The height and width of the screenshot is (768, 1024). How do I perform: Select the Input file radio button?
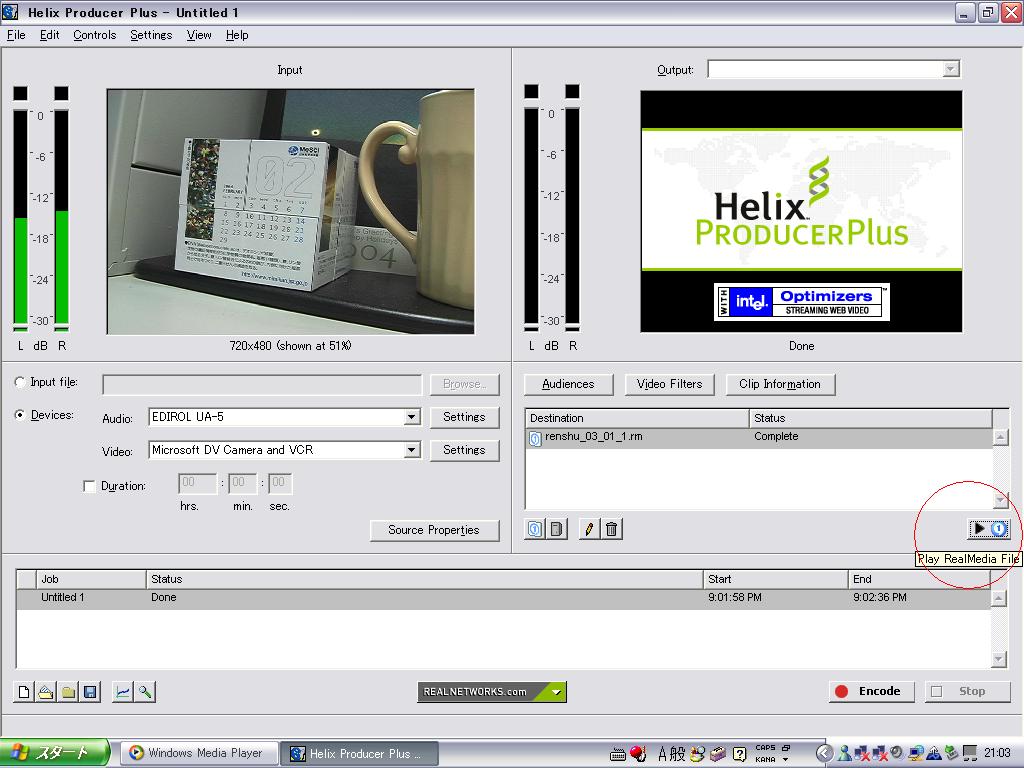click(20, 383)
